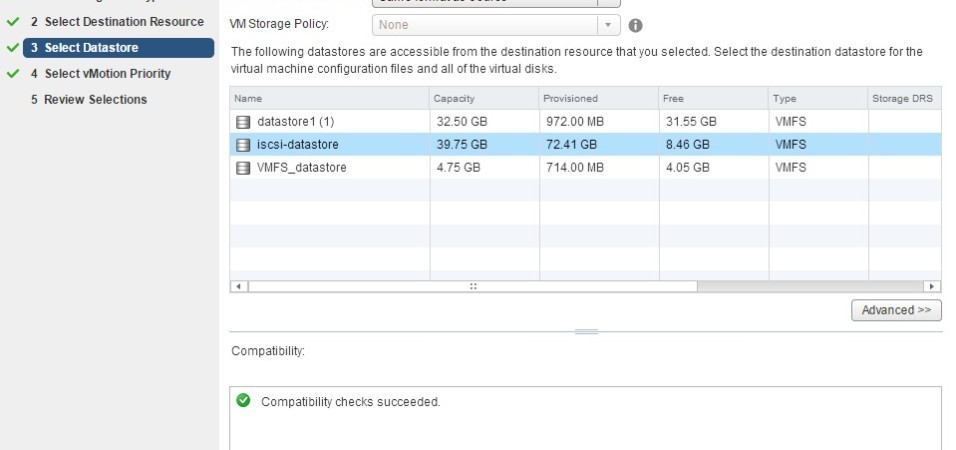This screenshot has height=450, width=956.
Task: Click the green compatibility success check icon
Action: point(243,401)
